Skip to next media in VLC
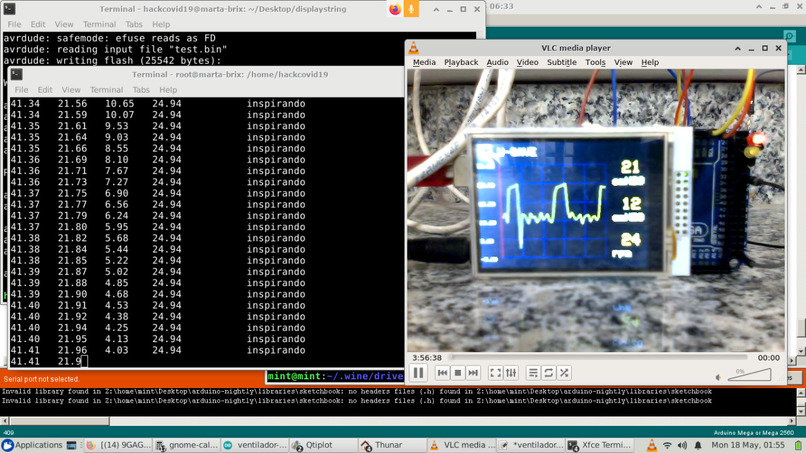This screenshot has width=806, height=453. click(473, 373)
